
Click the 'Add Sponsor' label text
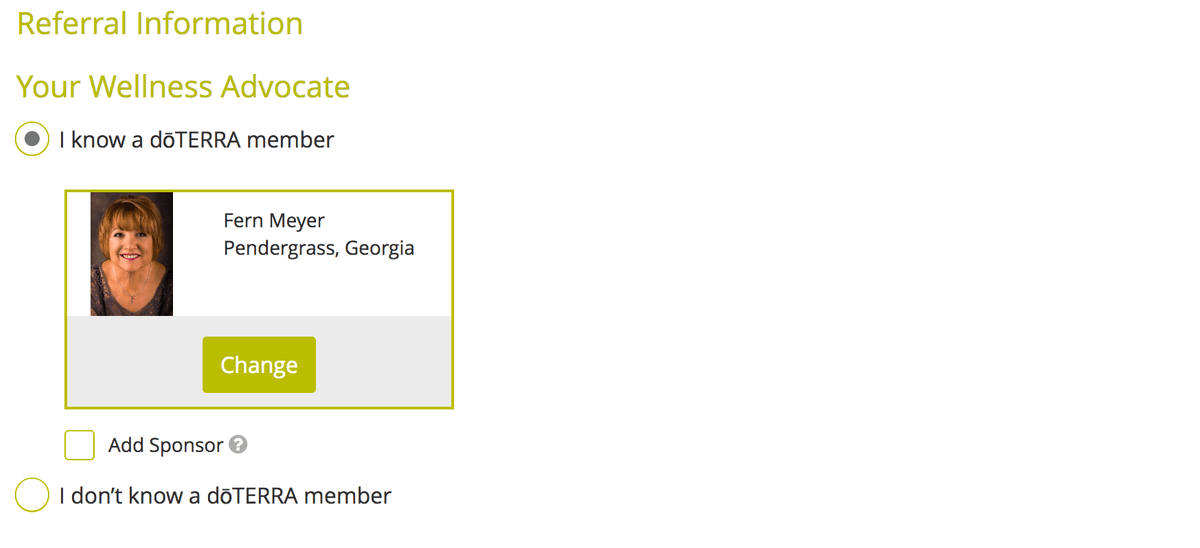point(166,446)
